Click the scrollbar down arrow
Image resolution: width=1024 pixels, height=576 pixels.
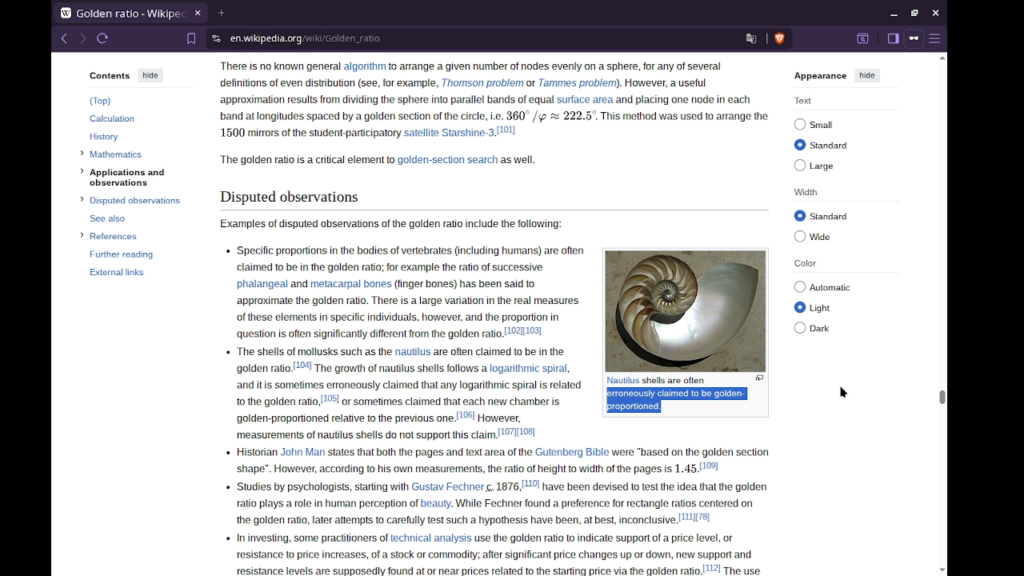click(x=942, y=570)
